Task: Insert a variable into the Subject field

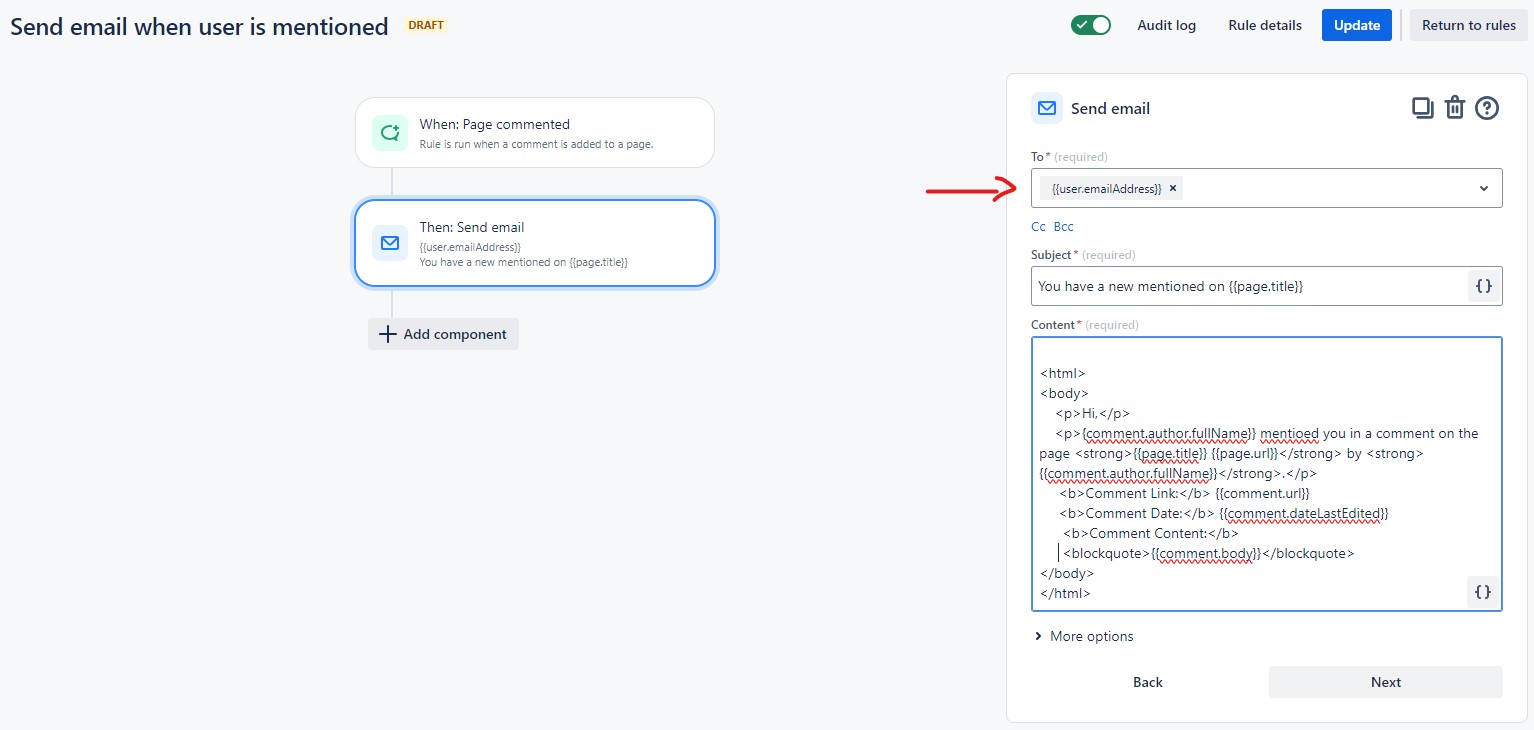Action: point(1482,285)
